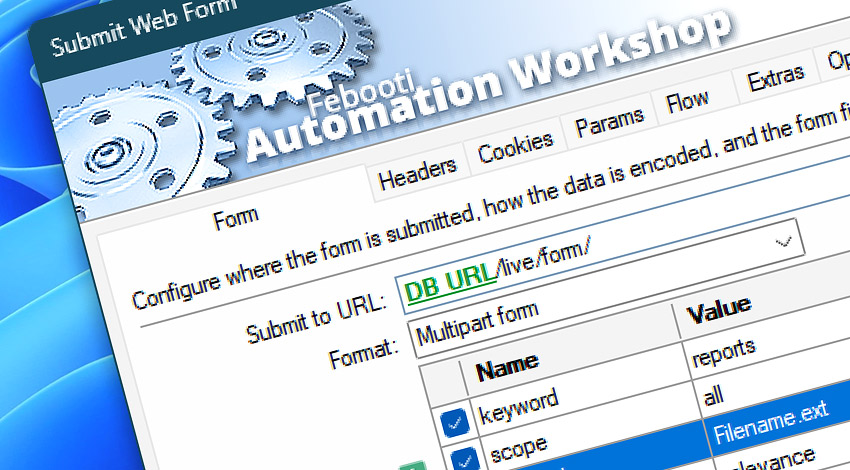Go to the Extras tab
Viewport: 850px width, 470px height.
775,79
